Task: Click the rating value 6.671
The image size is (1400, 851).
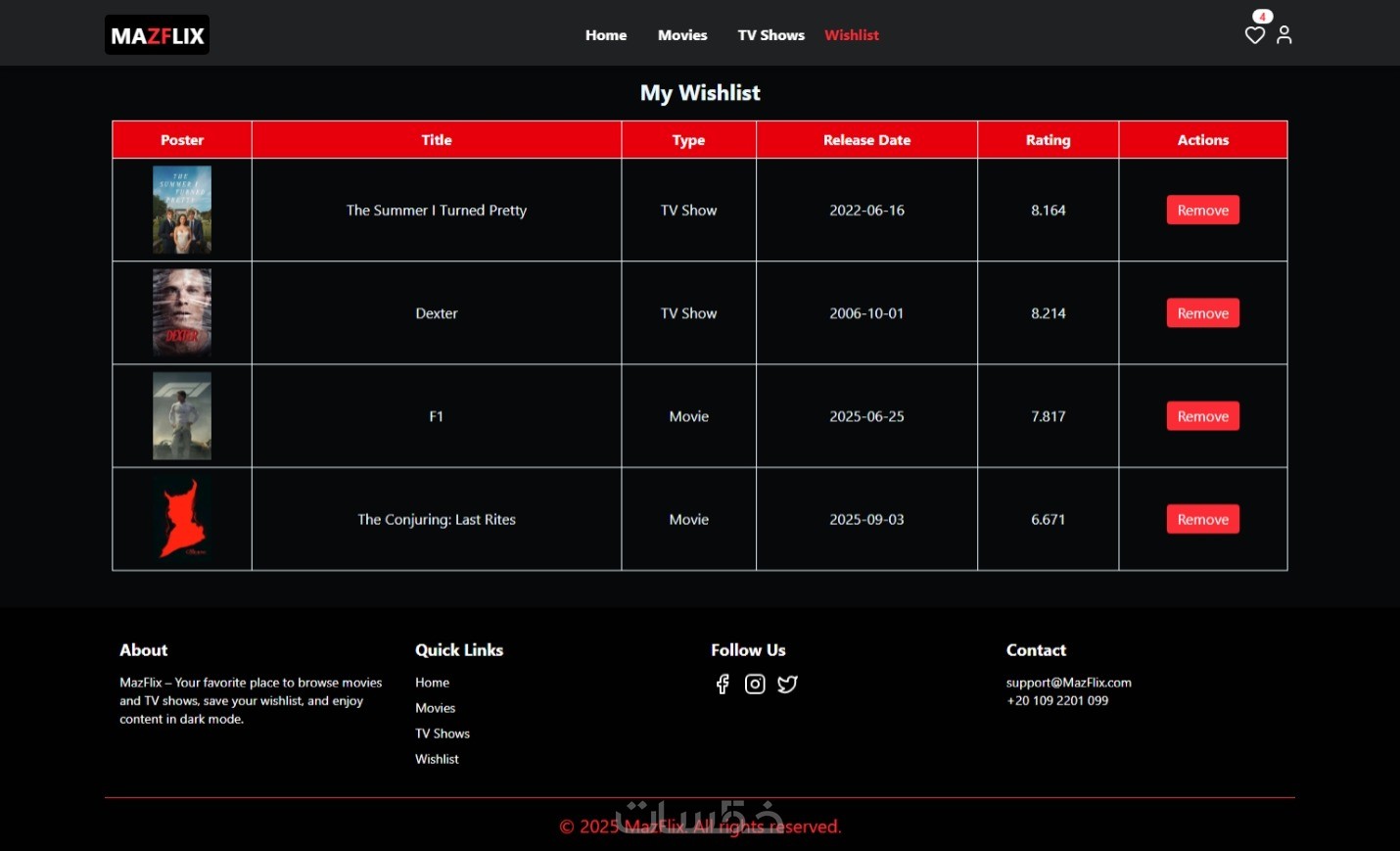Action: click(x=1048, y=519)
